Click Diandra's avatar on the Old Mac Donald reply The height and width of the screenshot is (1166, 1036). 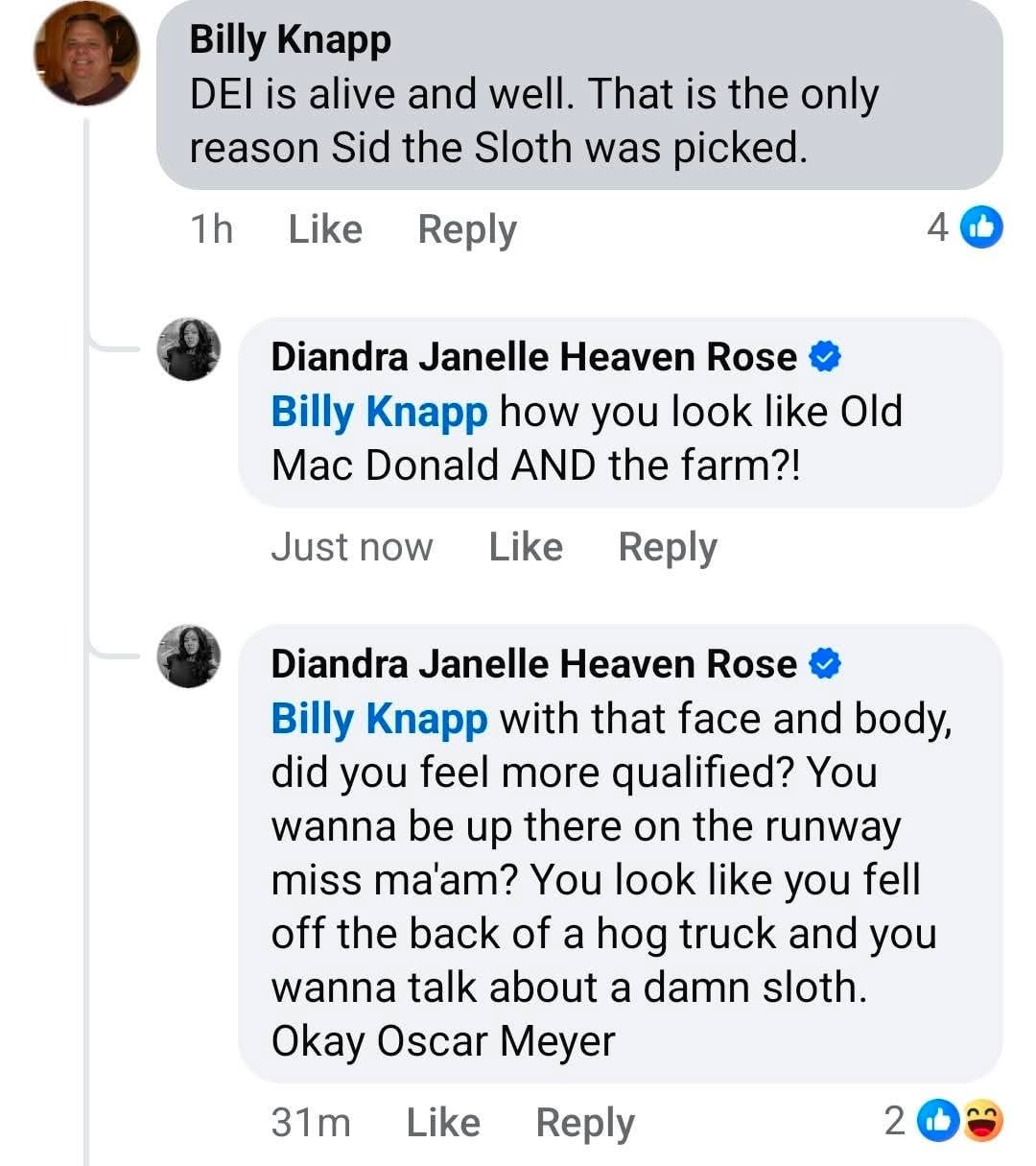[x=189, y=349]
